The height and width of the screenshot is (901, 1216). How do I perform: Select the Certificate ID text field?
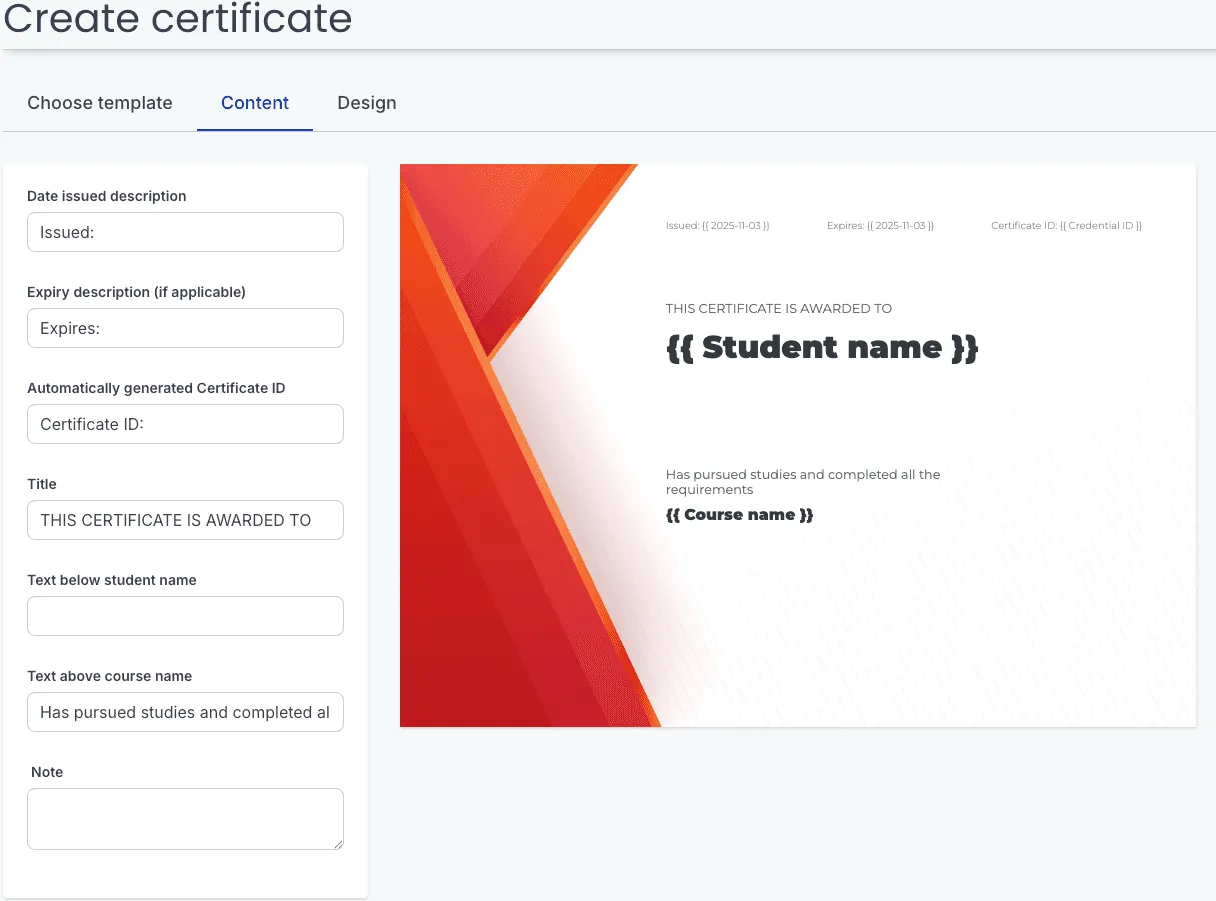click(185, 424)
